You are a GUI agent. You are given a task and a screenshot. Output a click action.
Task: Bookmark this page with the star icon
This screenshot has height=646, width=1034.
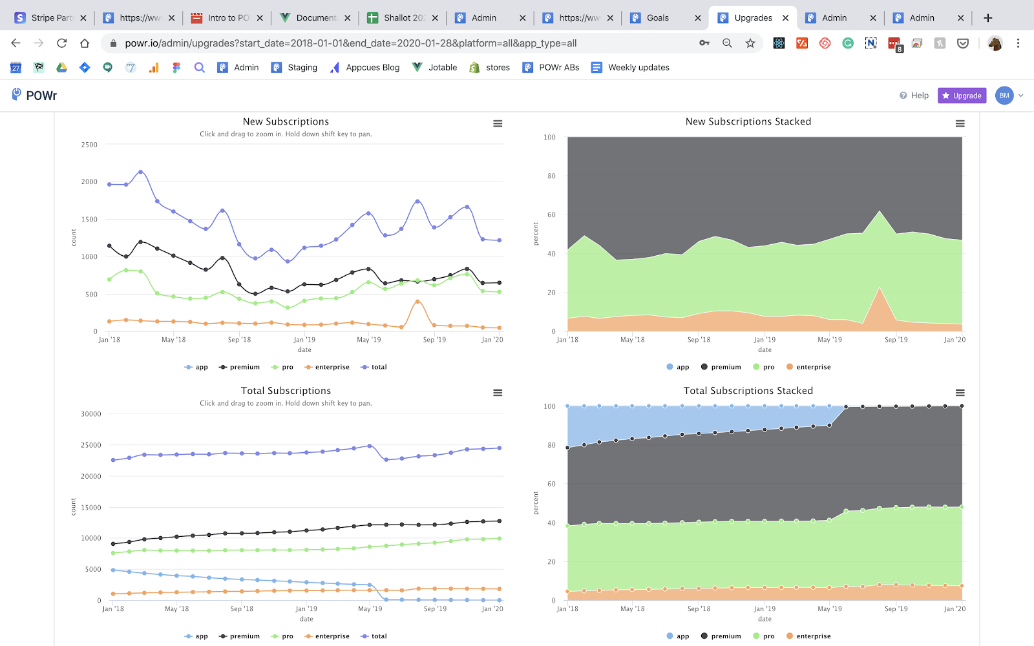750,43
